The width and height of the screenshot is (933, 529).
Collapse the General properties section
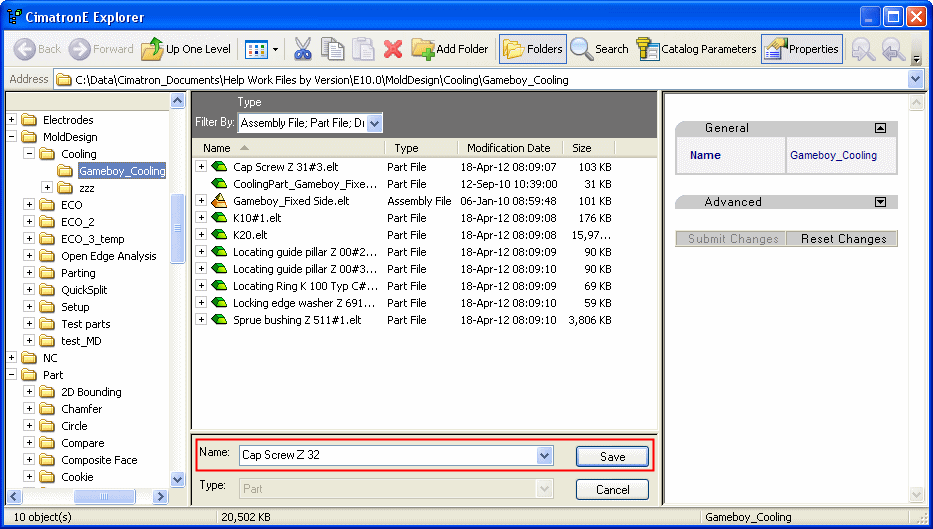880,128
